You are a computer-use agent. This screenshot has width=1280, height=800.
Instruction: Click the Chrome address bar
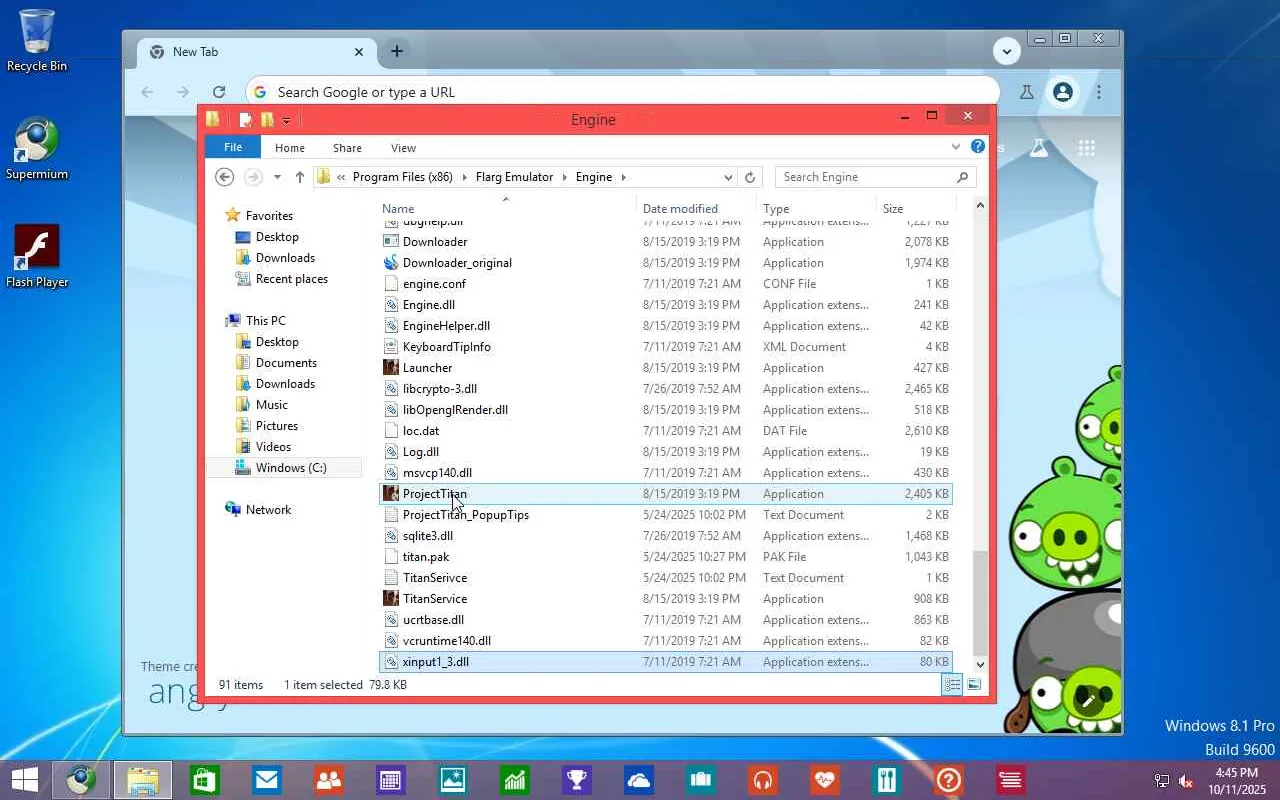click(622, 92)
